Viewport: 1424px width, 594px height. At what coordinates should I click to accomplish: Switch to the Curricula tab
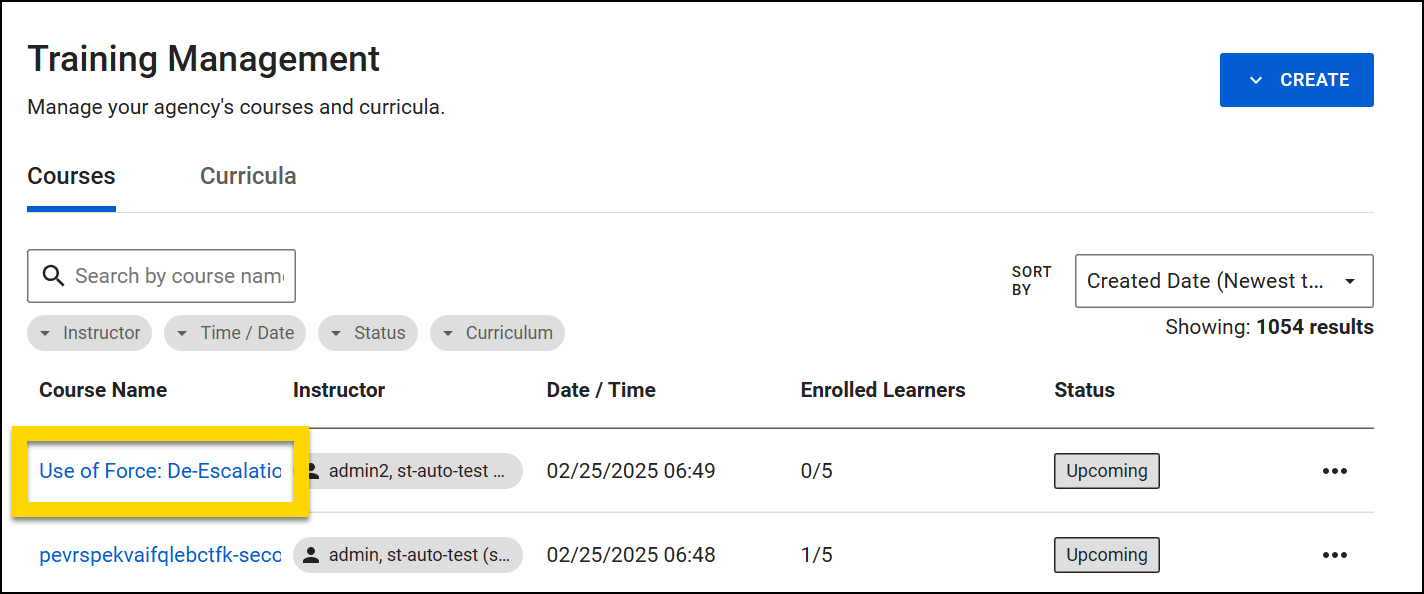[x=248, y=176]
